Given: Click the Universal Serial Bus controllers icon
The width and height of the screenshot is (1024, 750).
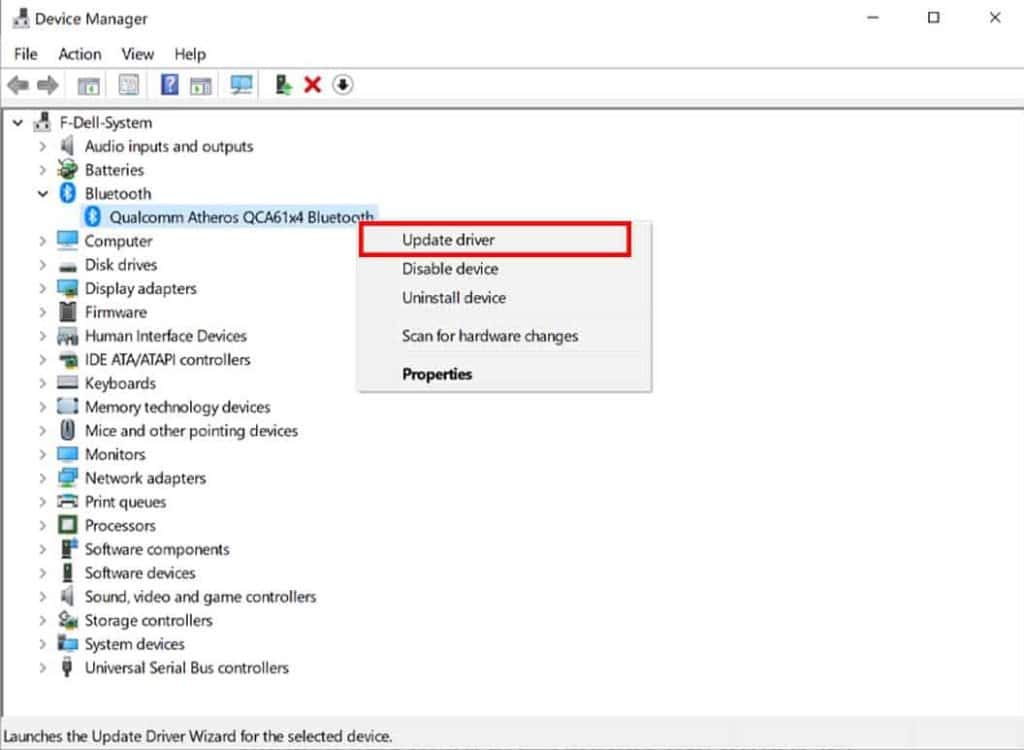Looking at the screenshot, I should [67, 667].
